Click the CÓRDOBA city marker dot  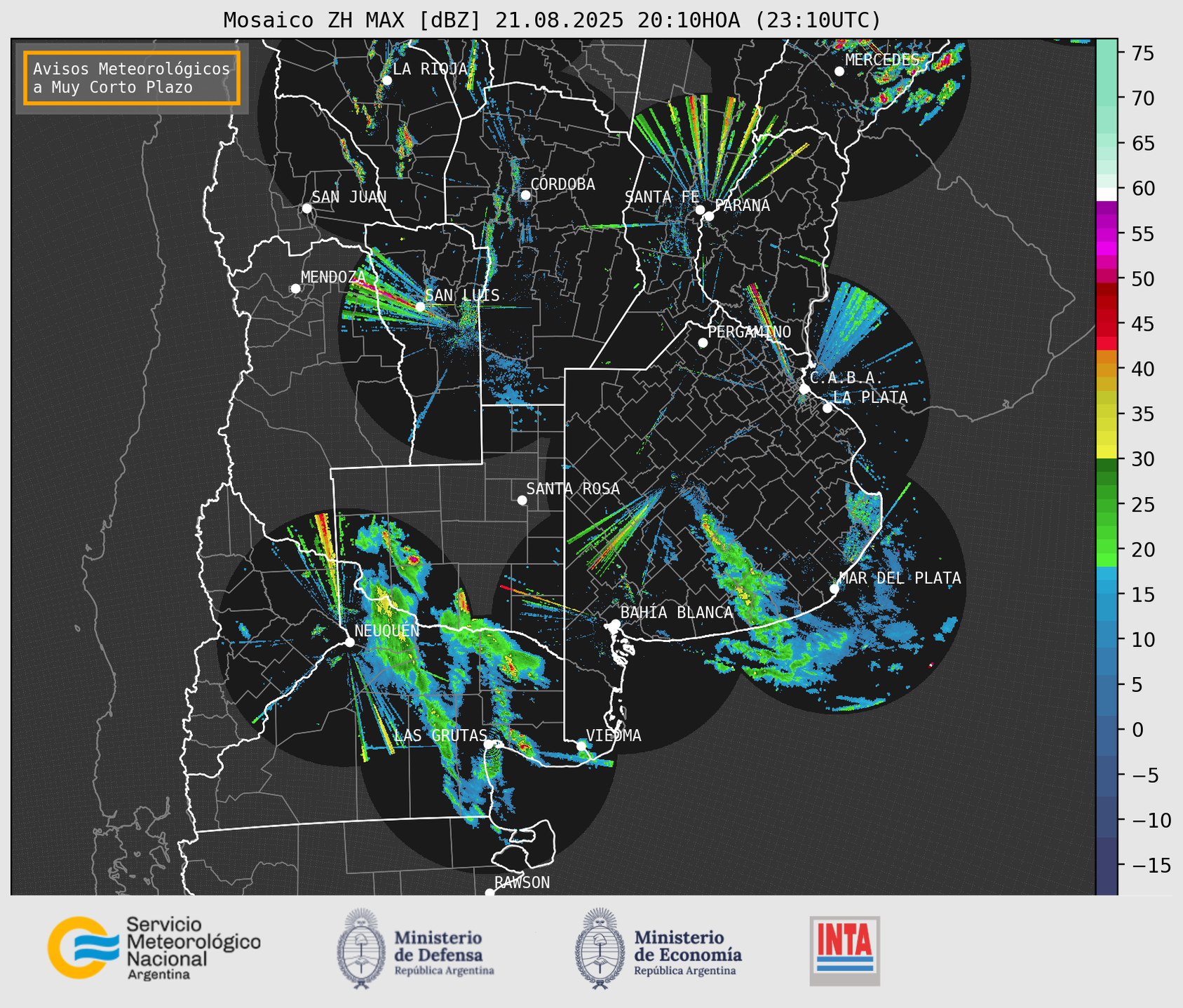(x=525, y=195)
